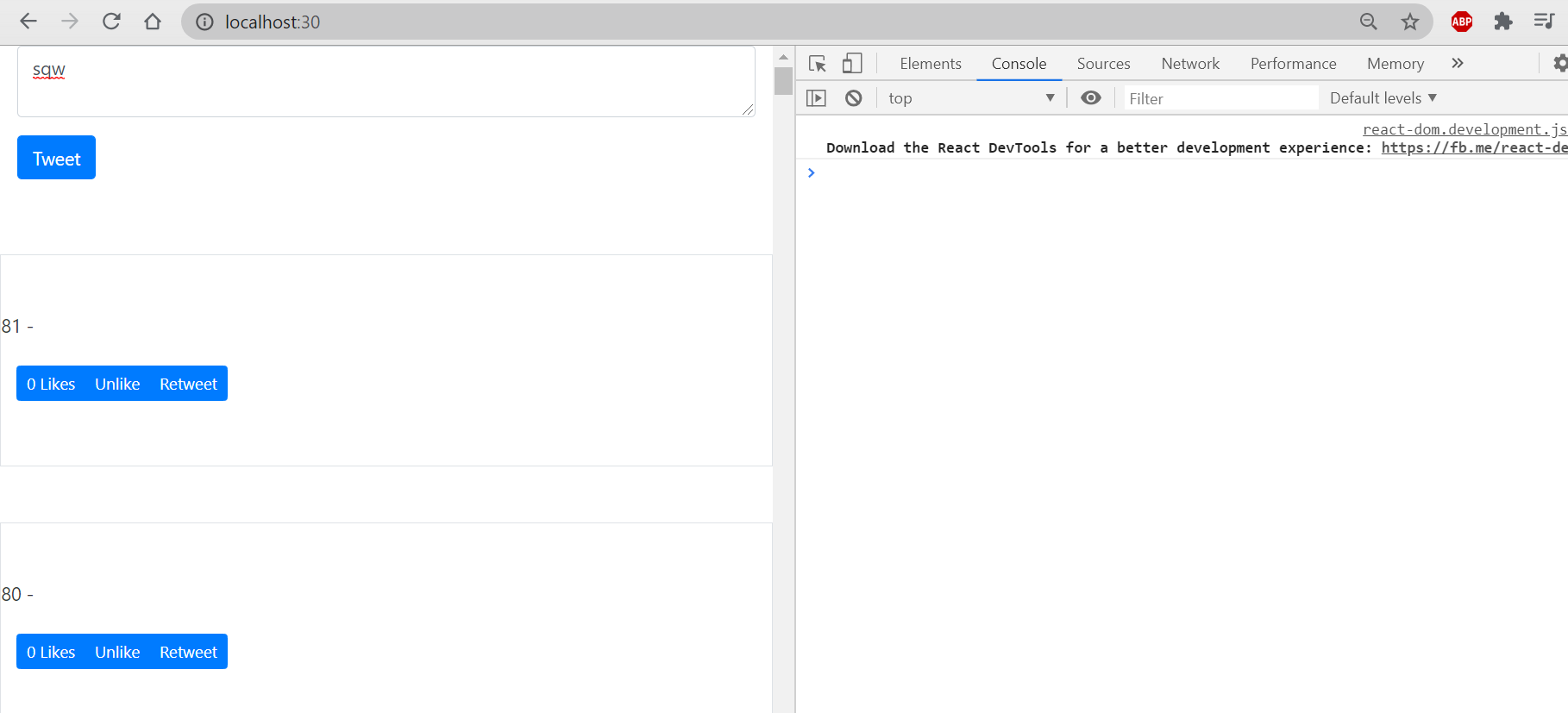Click Retweet on tweet 81
This screenshot has height=713, width=1568.
tap(188, 384)
